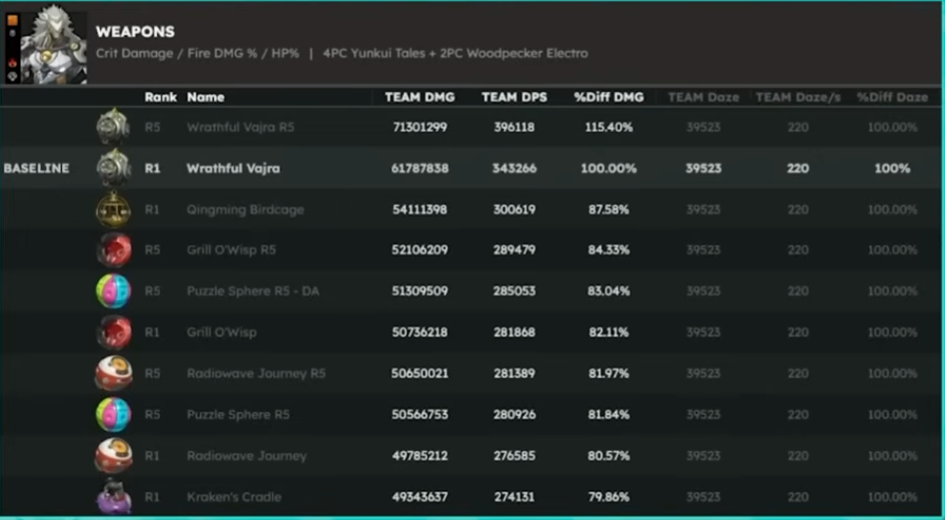Click the baseline Wrathful Vajra R1 weapon icon
The image size is (945, 520).
(x=113, y=168)
